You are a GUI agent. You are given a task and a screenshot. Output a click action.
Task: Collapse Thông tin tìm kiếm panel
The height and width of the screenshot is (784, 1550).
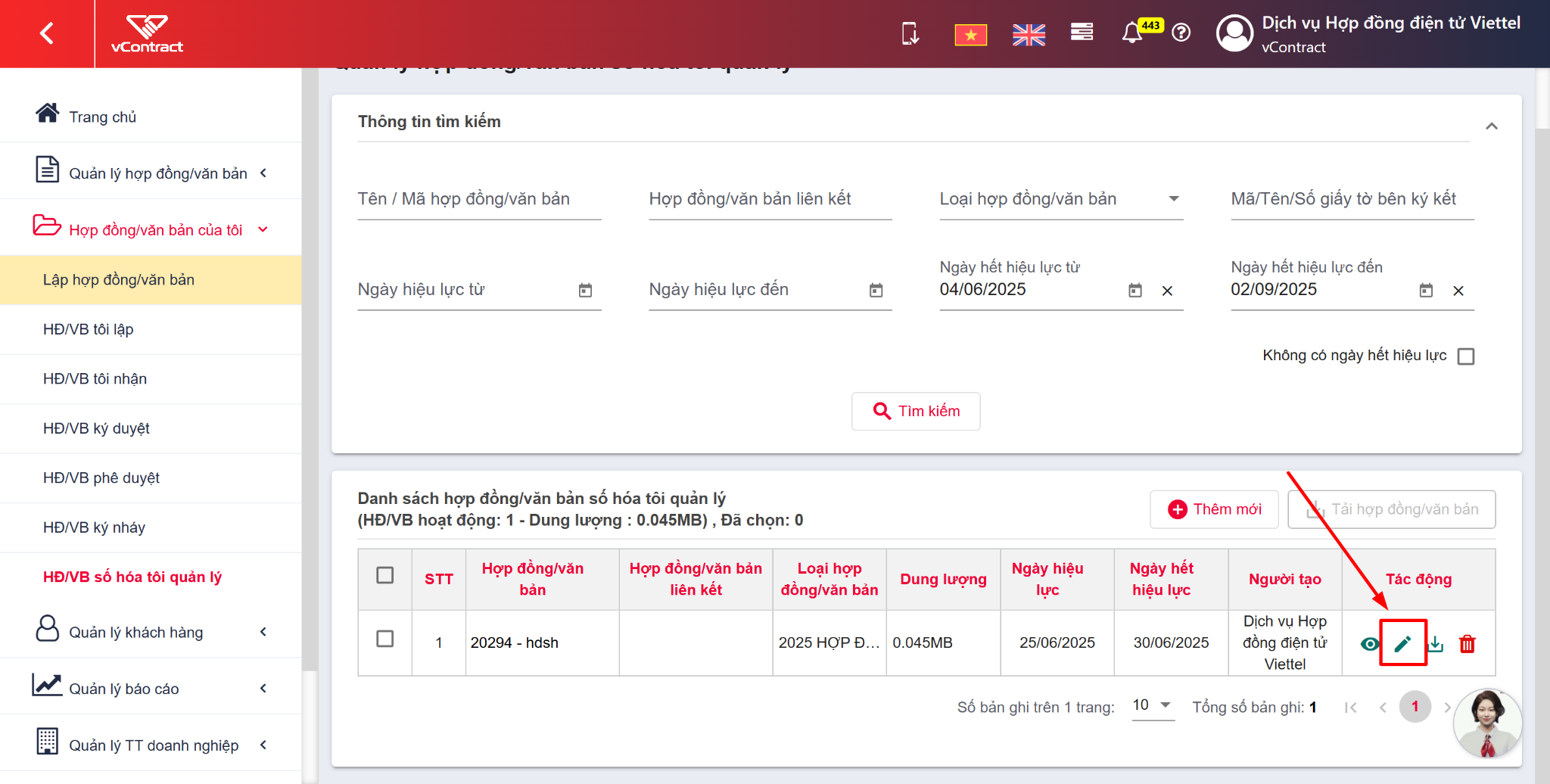point(1492,126)
